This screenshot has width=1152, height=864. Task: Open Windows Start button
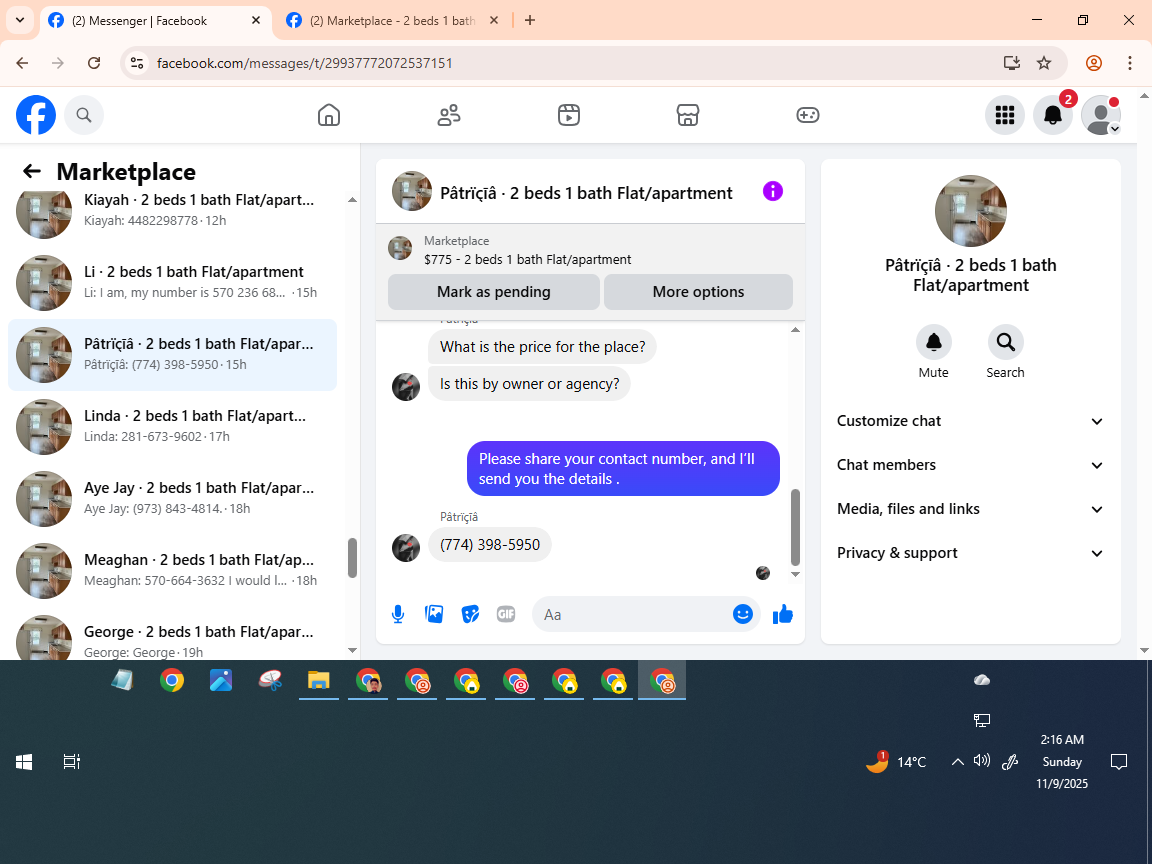24,762
